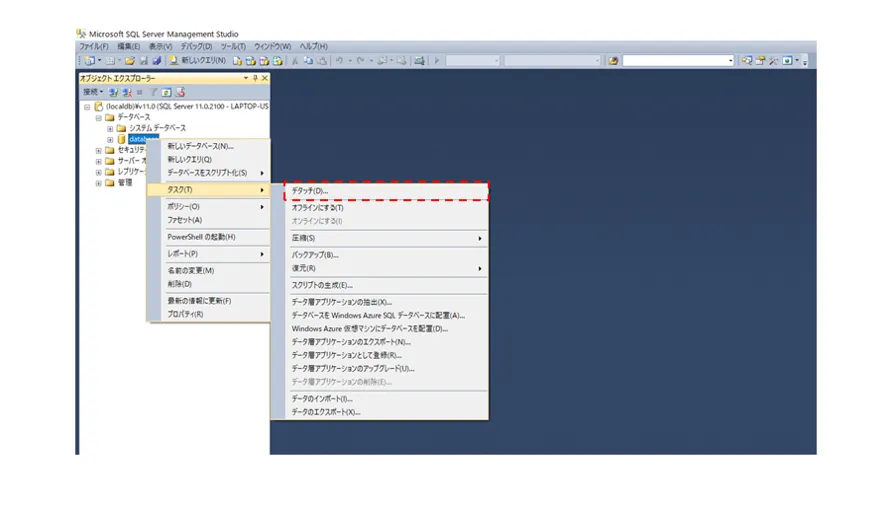Click the Disconnect icon in Object Explorer toolbar
Screen dimensions: 892x508
tap(127, 92)
